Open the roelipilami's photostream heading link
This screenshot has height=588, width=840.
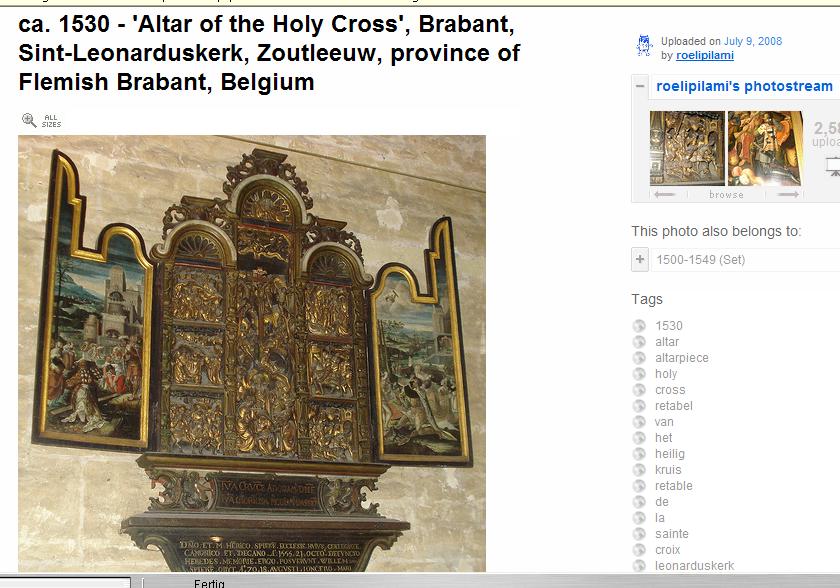click(x=744, y=87)
